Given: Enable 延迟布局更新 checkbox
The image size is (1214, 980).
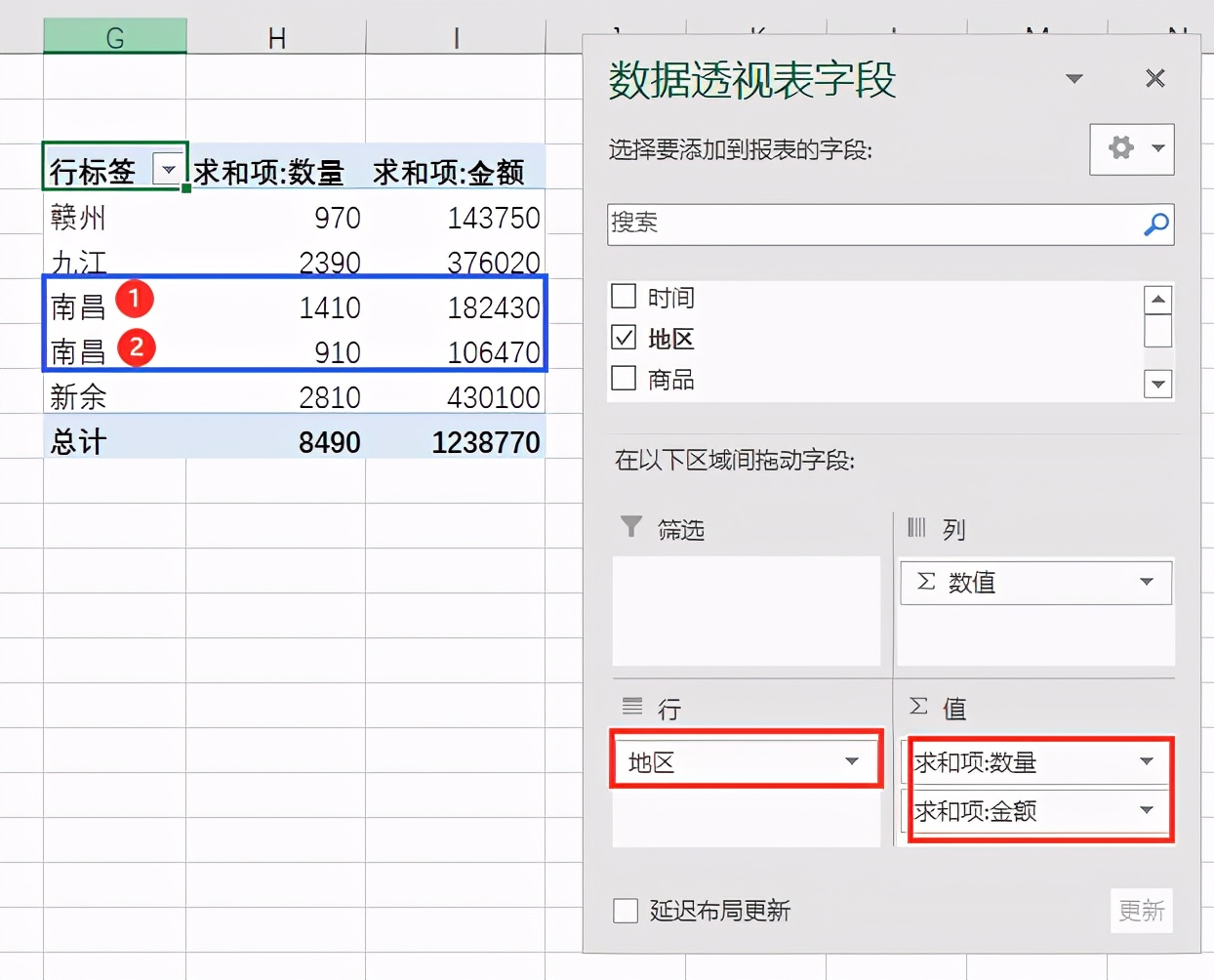Looking at the screenshot, I should [x=626, y=911].
